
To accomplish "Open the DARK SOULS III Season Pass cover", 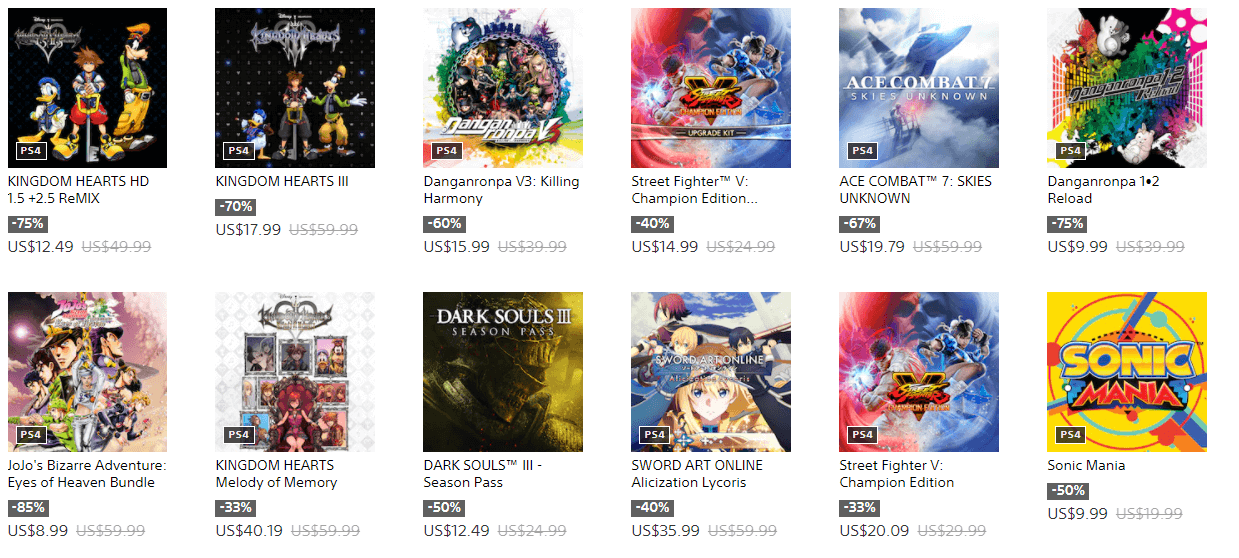I will click(503, 372).
